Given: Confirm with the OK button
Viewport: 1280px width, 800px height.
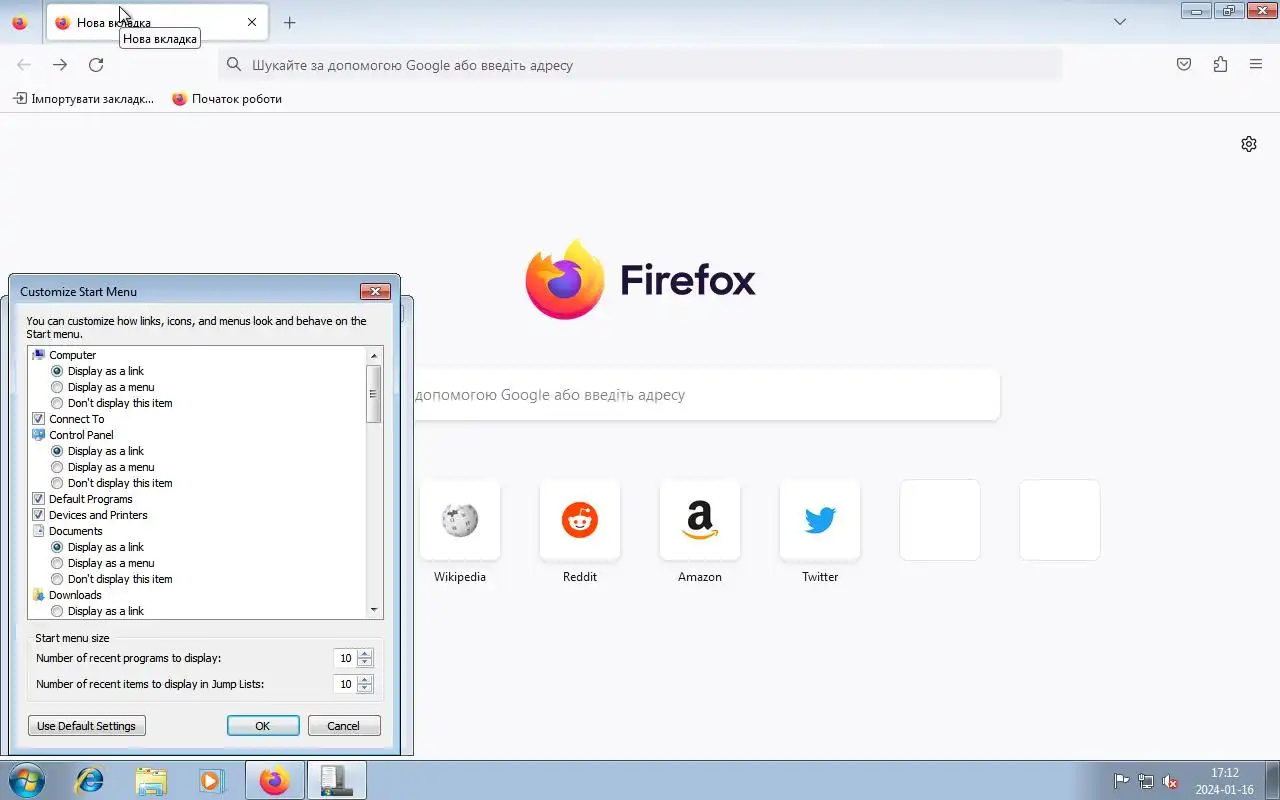Looking at the screenshot, I should pos(263,726).
